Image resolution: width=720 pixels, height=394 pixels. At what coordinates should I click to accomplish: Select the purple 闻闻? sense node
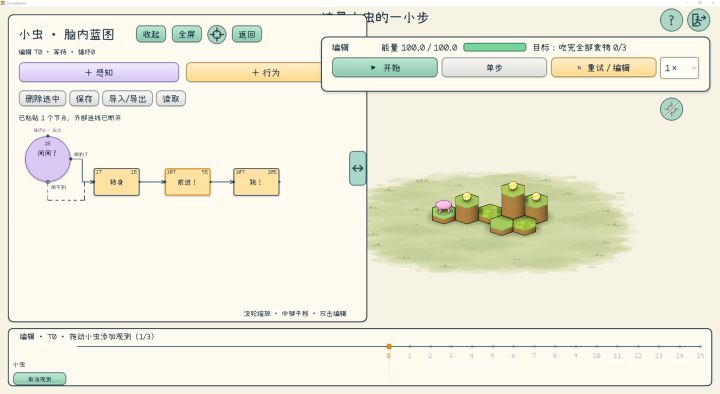47,159
